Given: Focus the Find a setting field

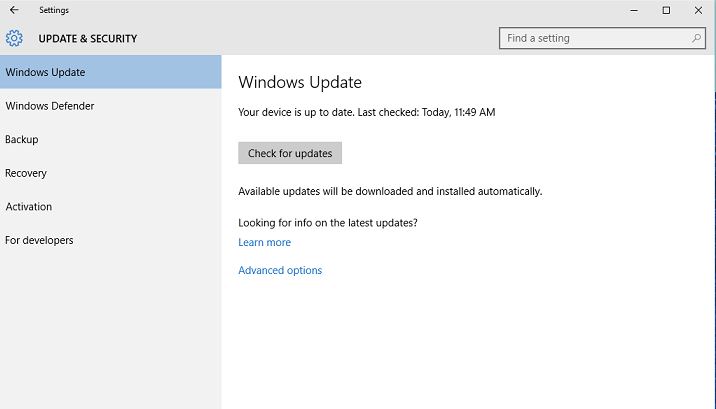Looking at the screenshot, I should pyautogui.click(x=602, y=38).
